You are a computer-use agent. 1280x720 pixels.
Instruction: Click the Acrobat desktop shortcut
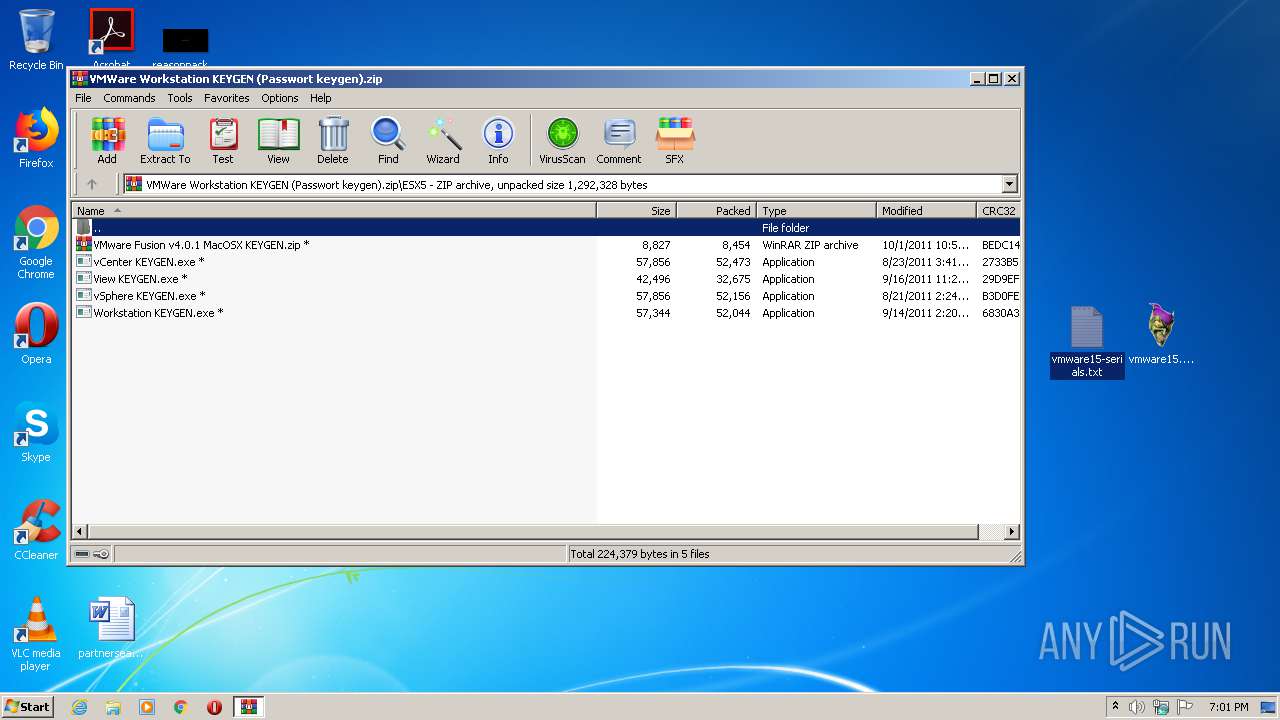click(x=111, y=38)
